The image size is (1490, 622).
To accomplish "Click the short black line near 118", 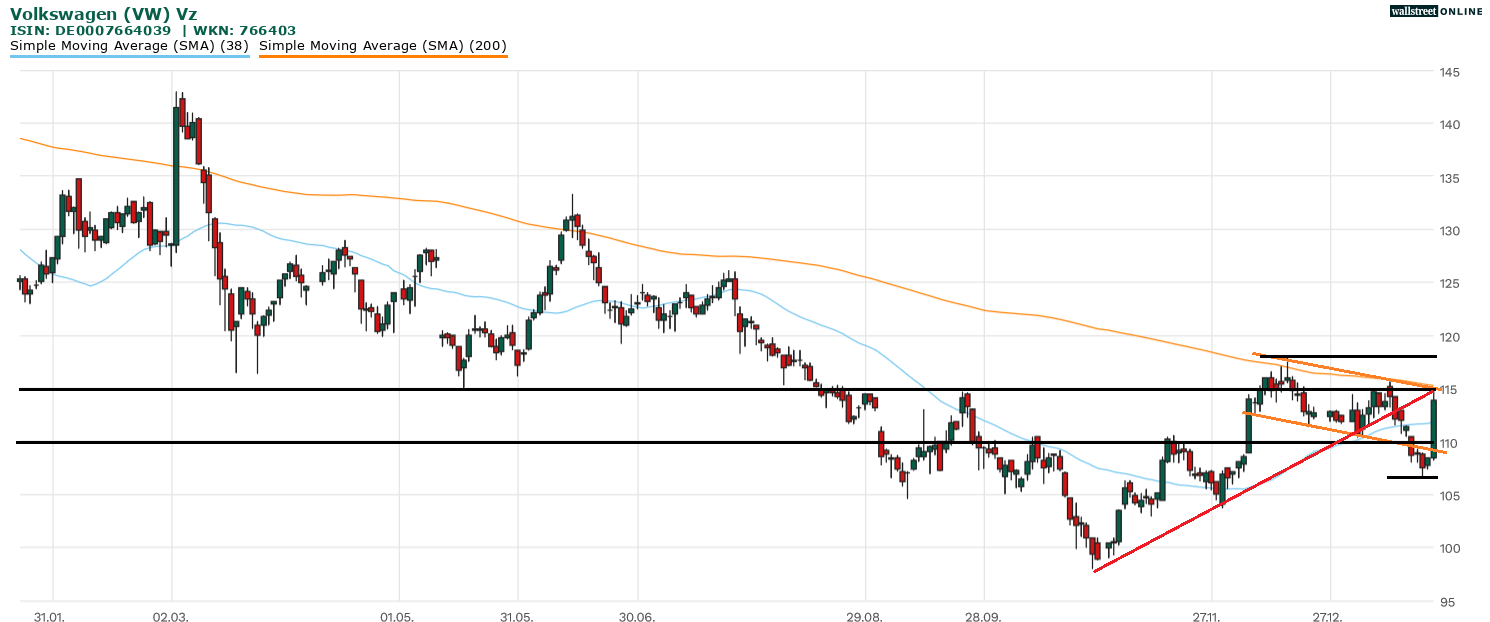I will click(1350, 356).
